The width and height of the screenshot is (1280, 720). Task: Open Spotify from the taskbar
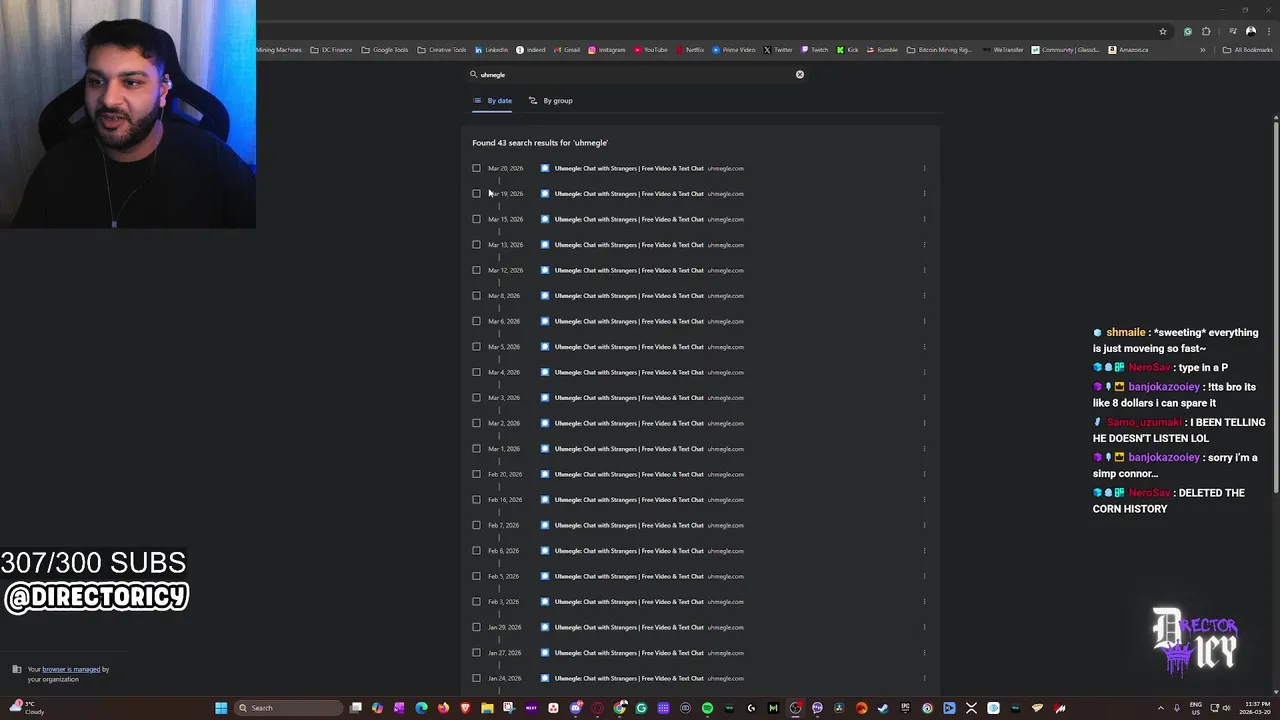707,708
